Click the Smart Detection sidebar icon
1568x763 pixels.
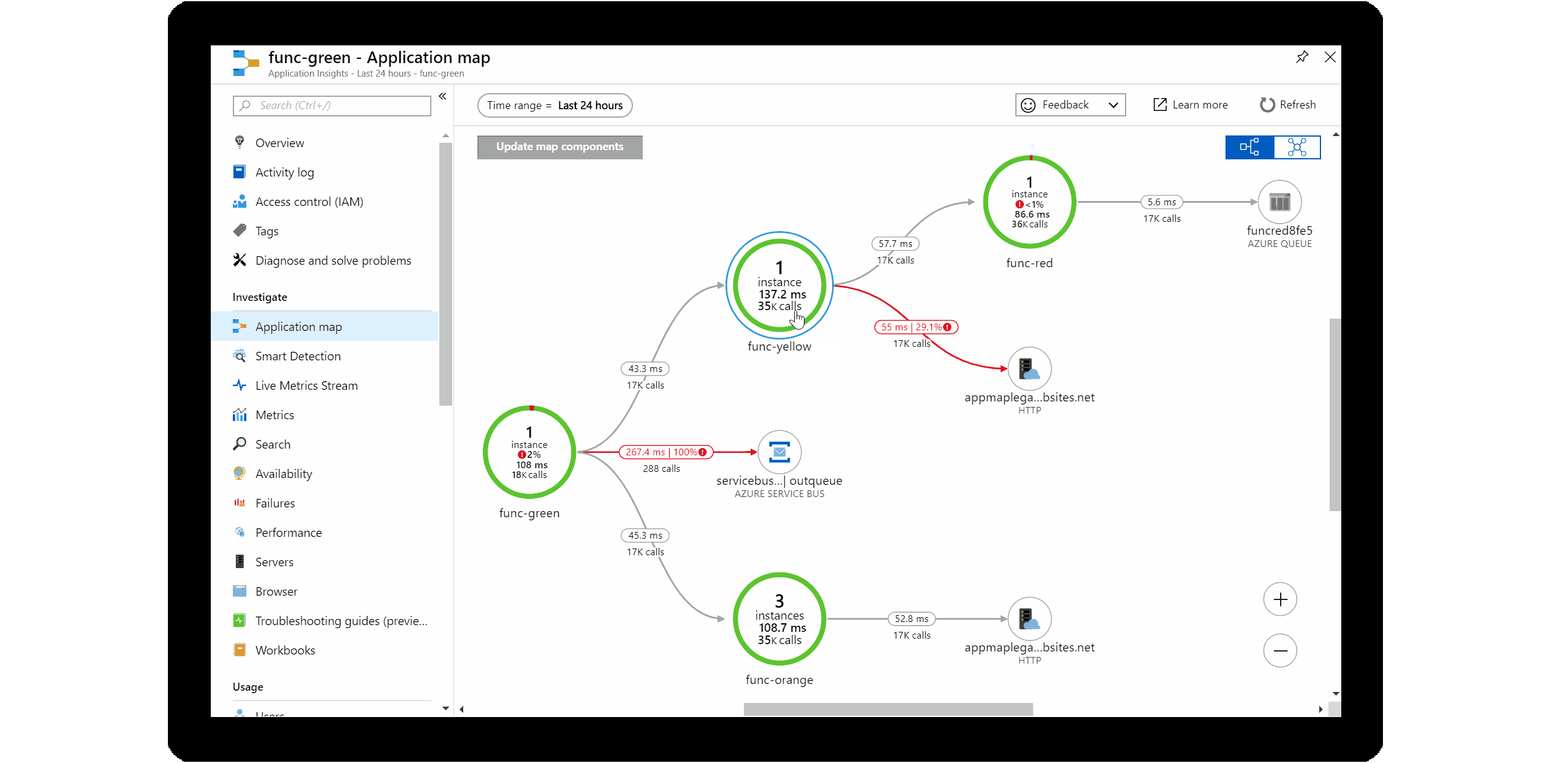[240, 355]
